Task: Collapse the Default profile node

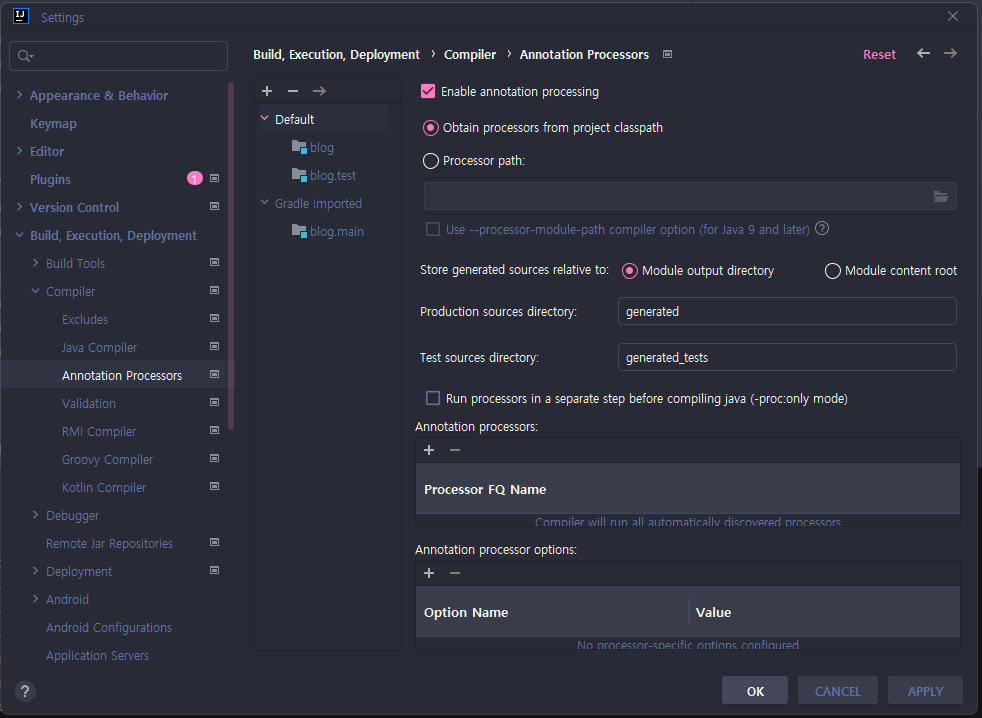Action: 264,118
